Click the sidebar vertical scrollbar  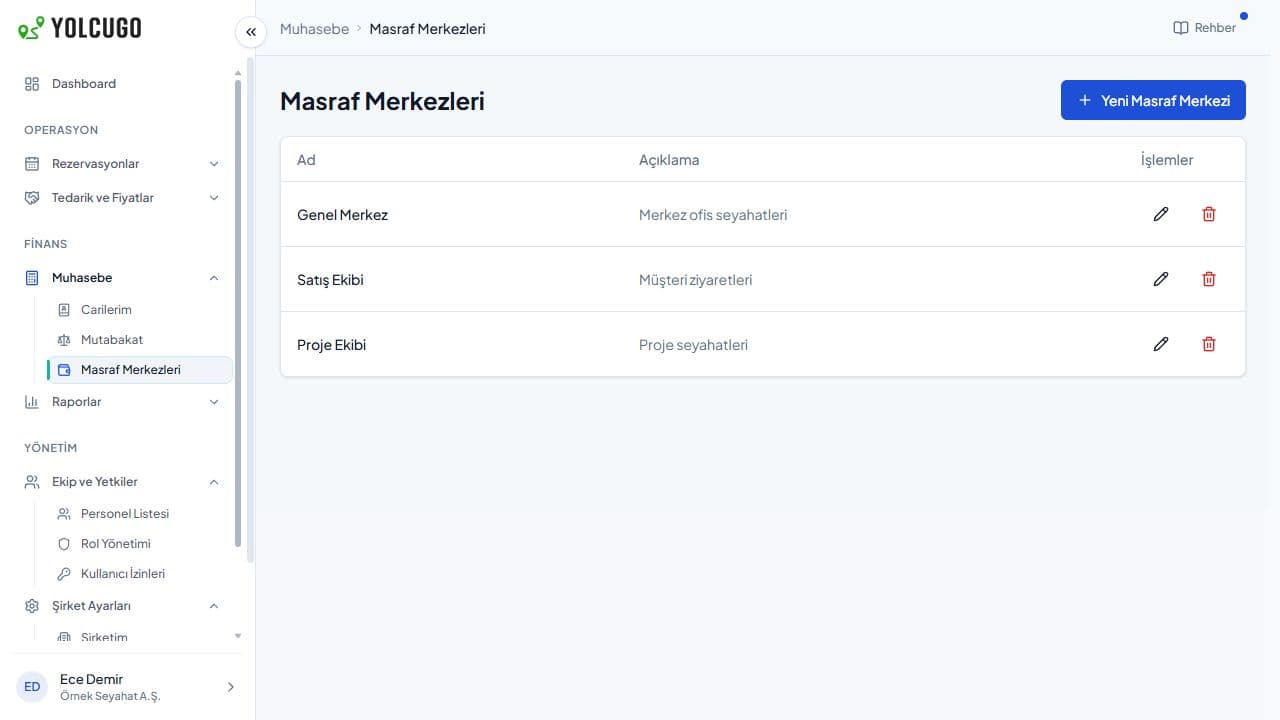click(238, 313)
